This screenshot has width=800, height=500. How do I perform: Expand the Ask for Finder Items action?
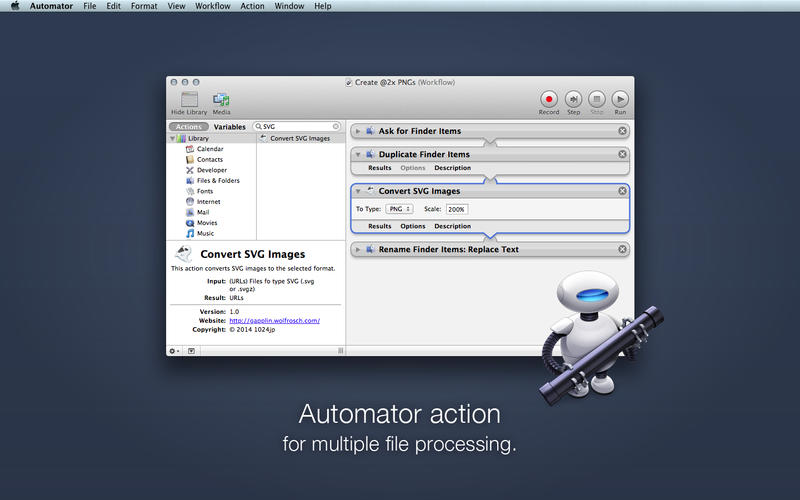click(358, 131)
